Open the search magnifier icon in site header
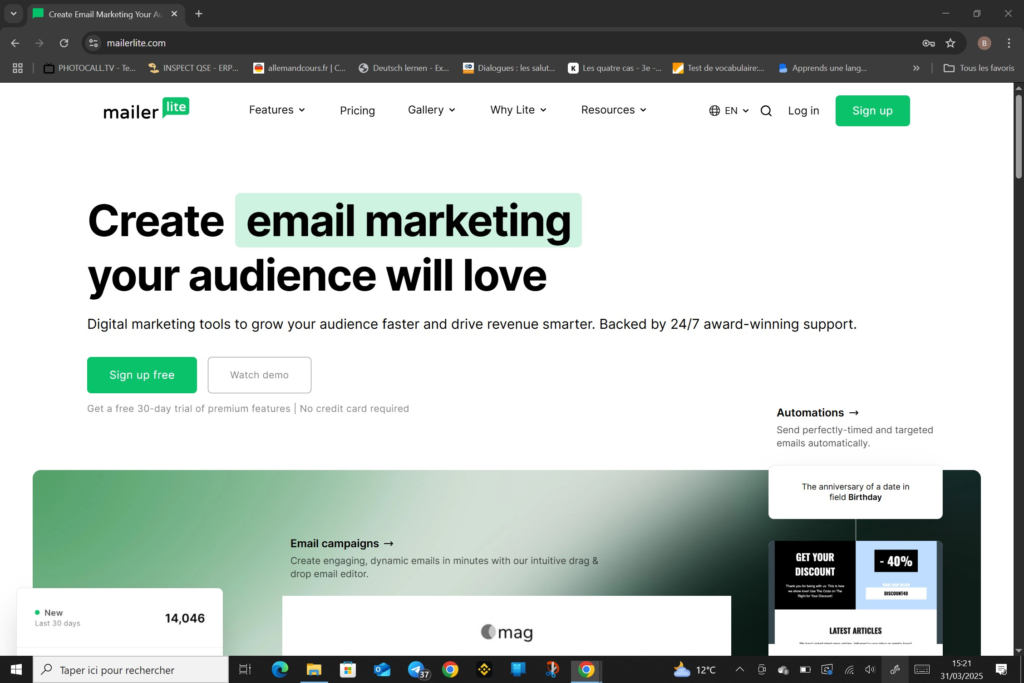This screenshot has height=683, width=1024. click(x=766, y=111)
